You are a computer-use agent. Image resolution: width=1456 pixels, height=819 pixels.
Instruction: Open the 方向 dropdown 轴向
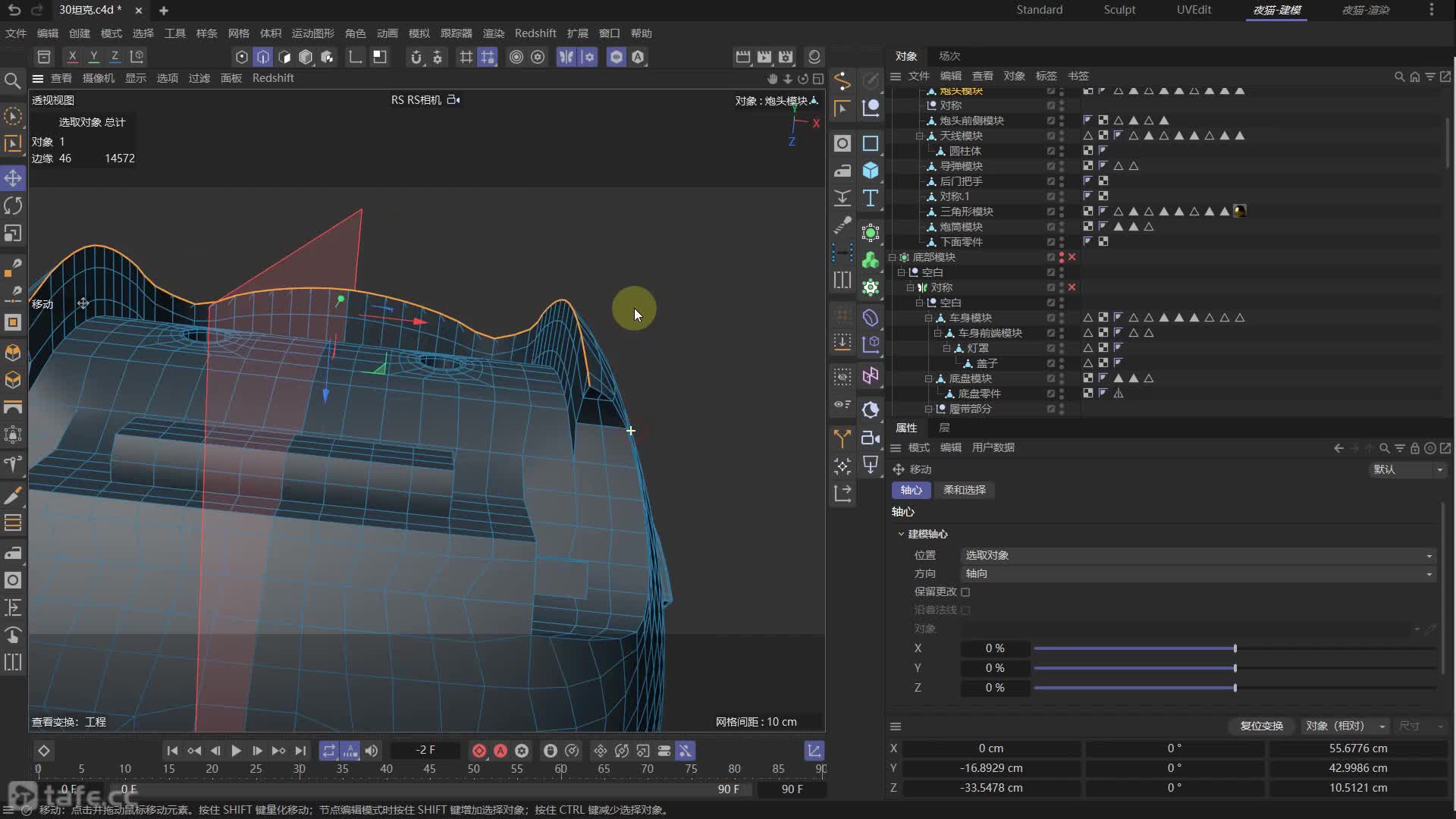[1198, 574]
